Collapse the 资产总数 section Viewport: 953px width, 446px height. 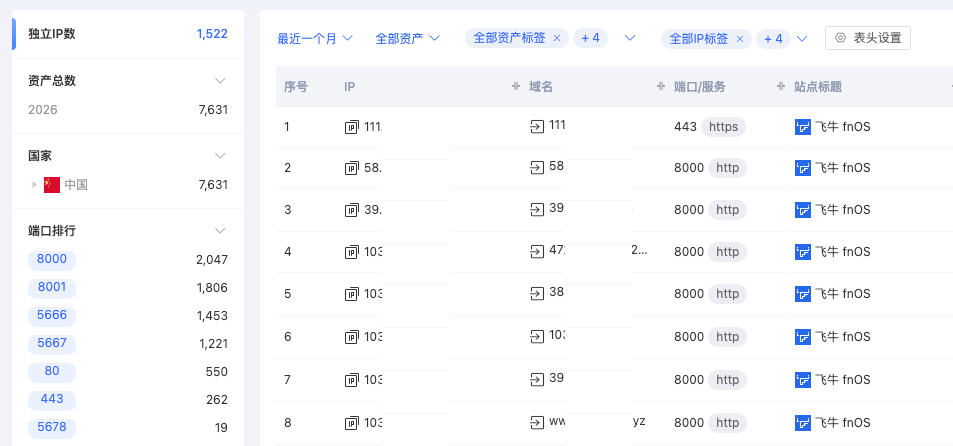click(x=221, y=80)
